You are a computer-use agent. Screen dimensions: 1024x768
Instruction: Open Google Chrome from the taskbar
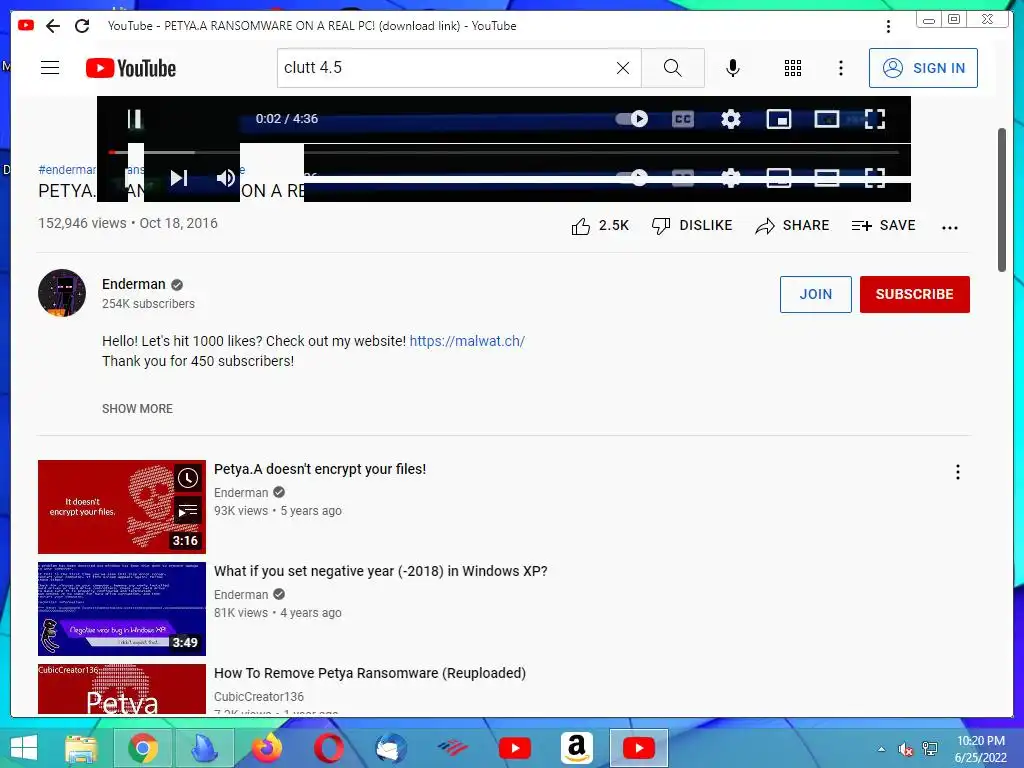143,748
